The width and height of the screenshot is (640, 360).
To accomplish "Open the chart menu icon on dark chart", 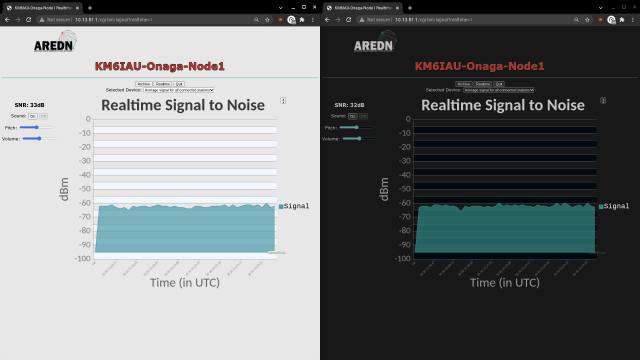I will tap(603, 100).
